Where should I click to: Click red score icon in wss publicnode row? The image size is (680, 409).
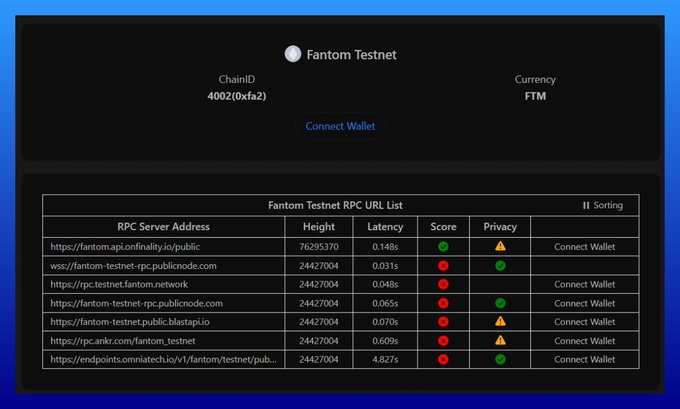[x=443, y=265]
